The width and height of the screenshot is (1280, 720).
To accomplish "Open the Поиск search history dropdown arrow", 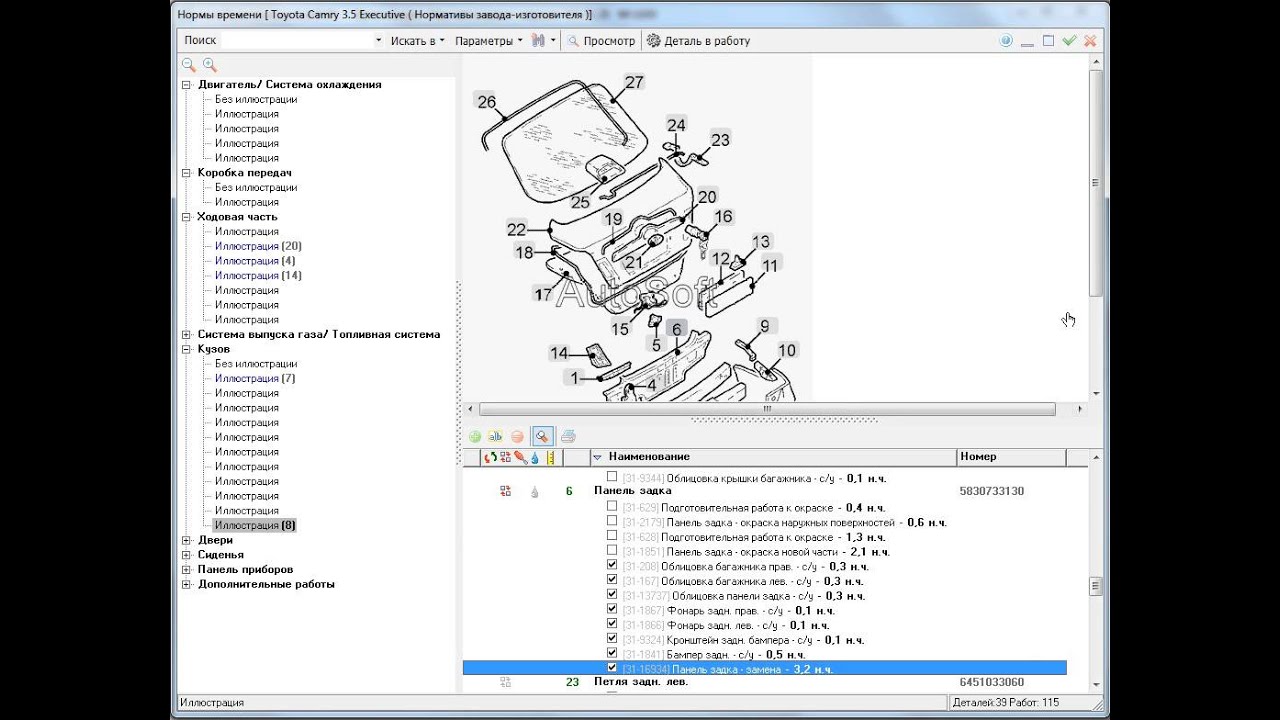I will (378, 41).
